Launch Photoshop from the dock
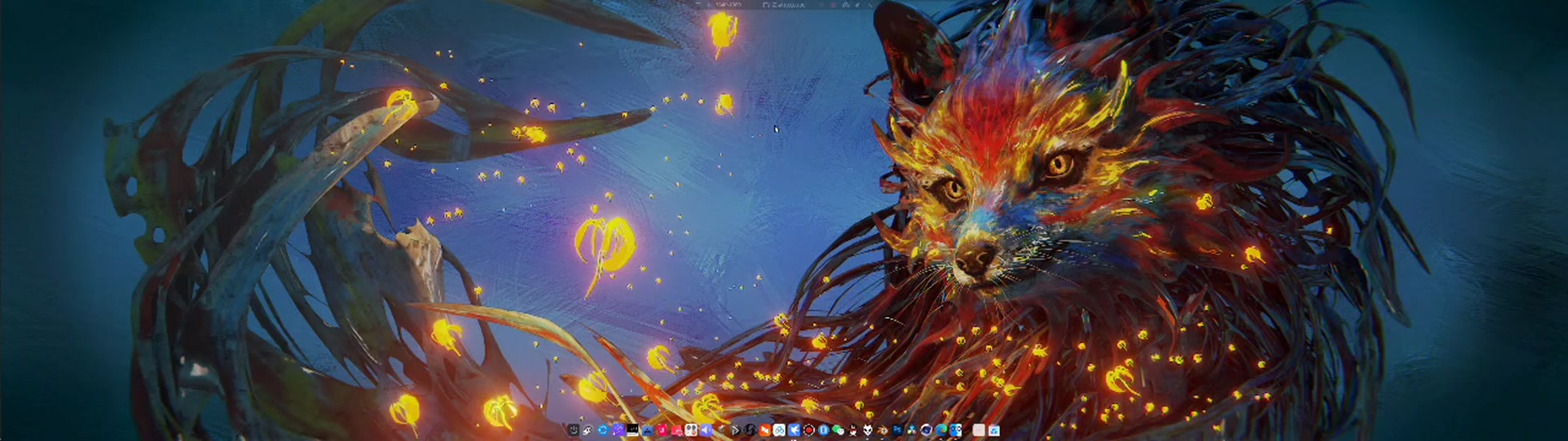 (897, 430)
